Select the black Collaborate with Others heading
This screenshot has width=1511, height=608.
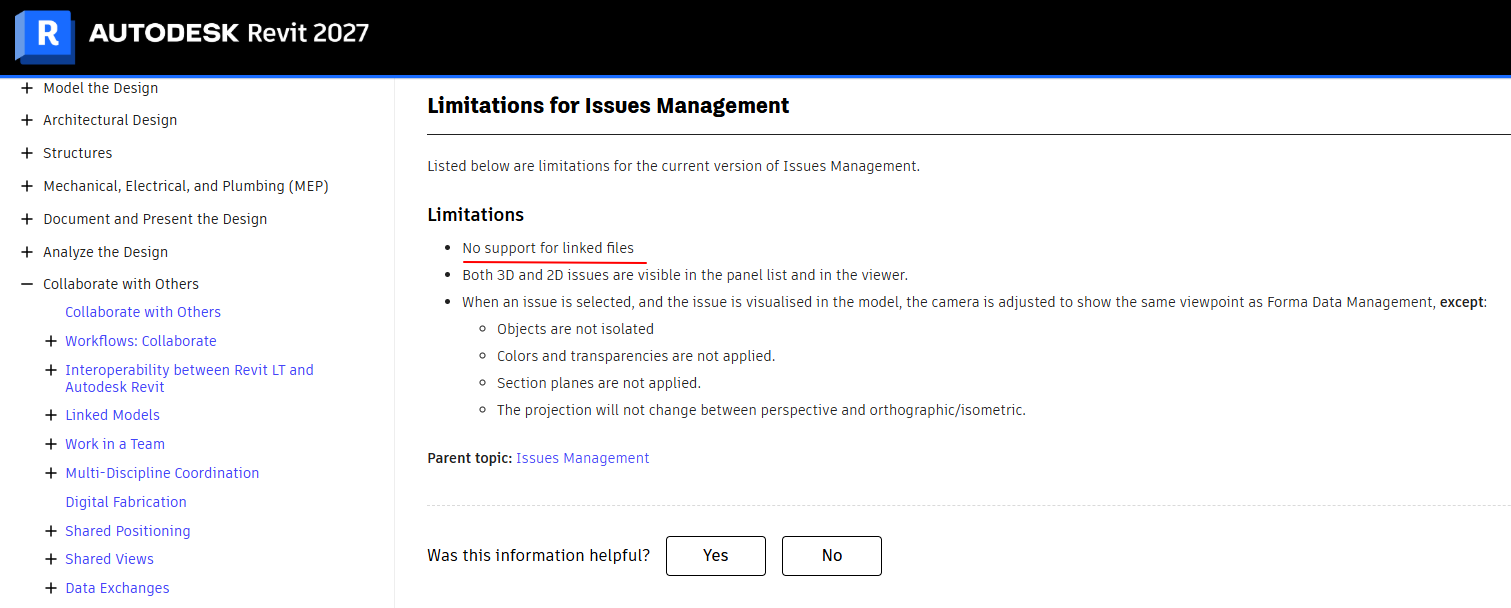coord(121,284)
